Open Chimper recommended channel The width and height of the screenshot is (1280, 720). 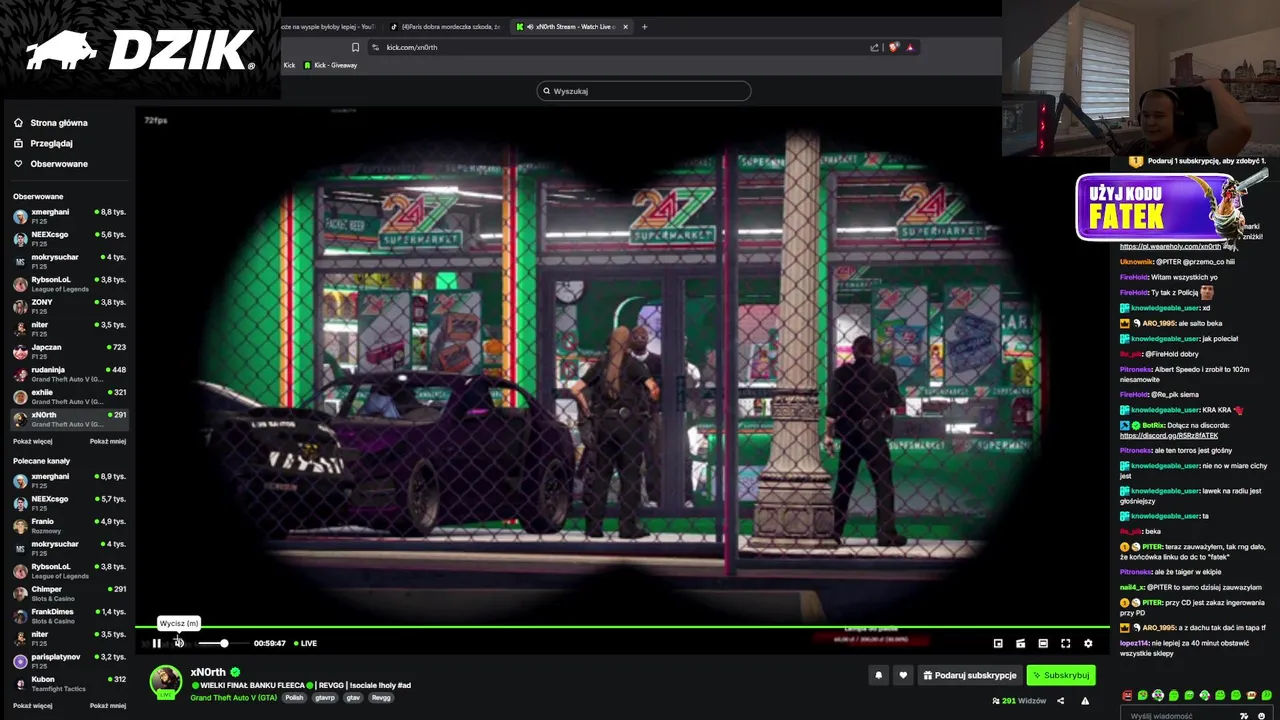pos(69,593)
